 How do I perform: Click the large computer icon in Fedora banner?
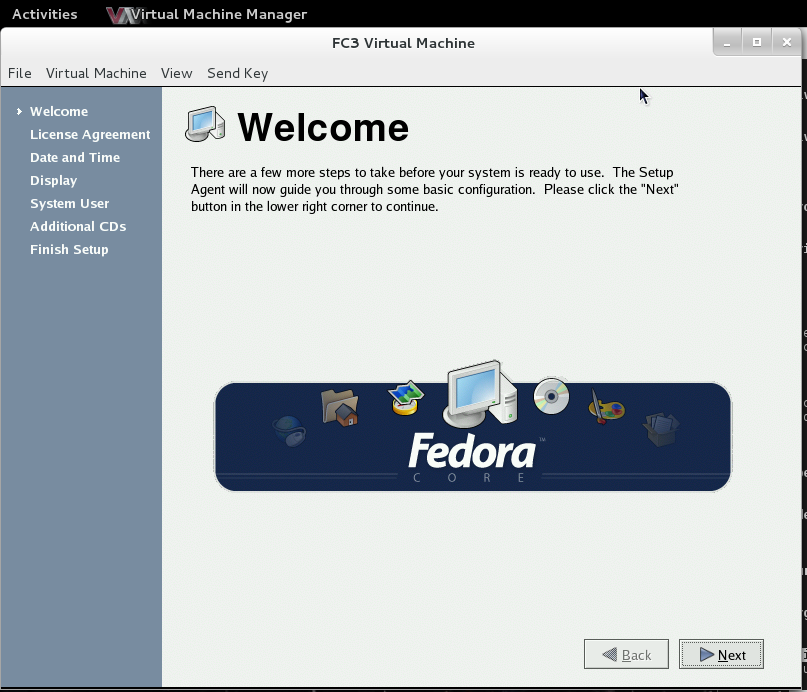point(480,394)
